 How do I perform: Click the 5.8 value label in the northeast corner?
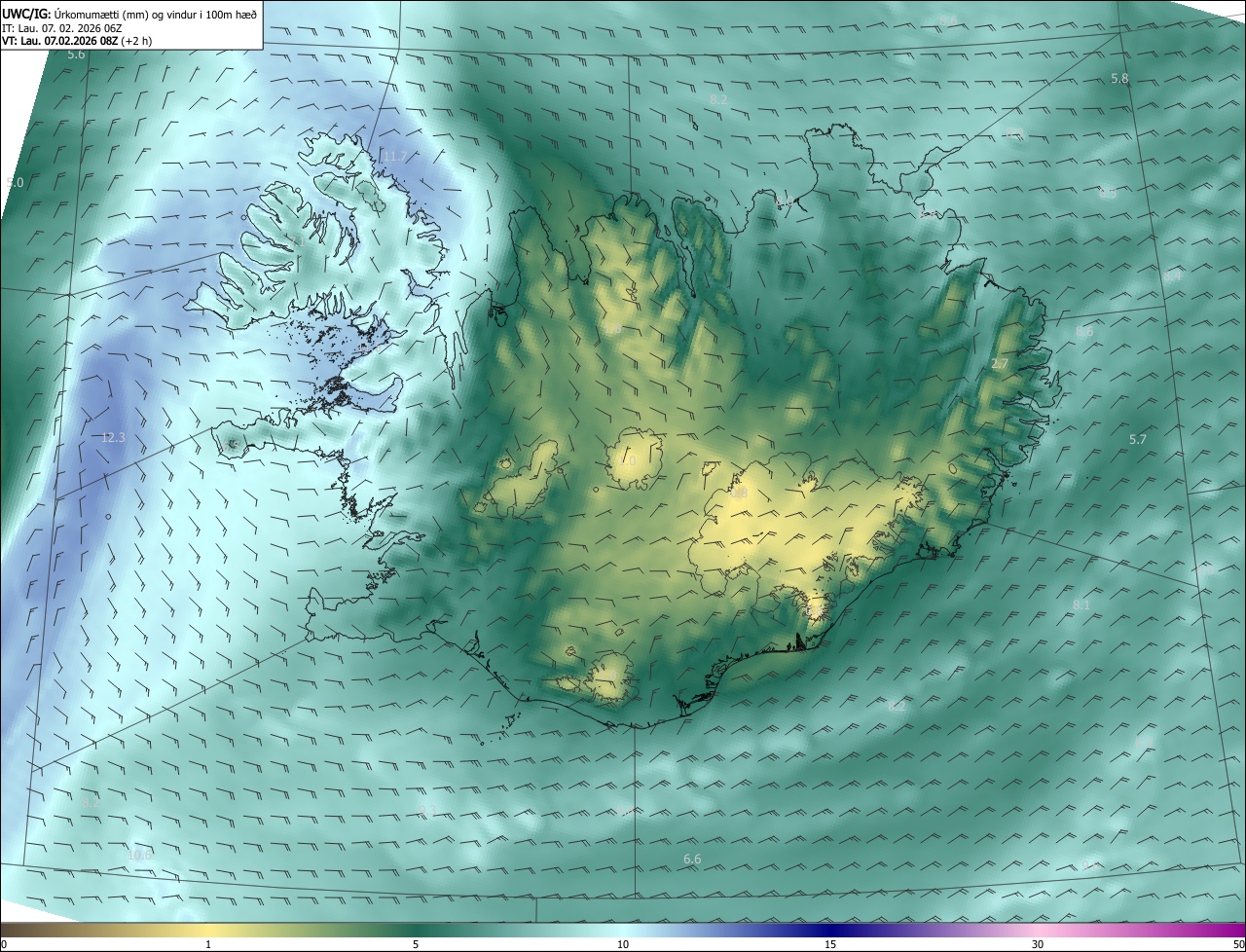pos(1119,78)
